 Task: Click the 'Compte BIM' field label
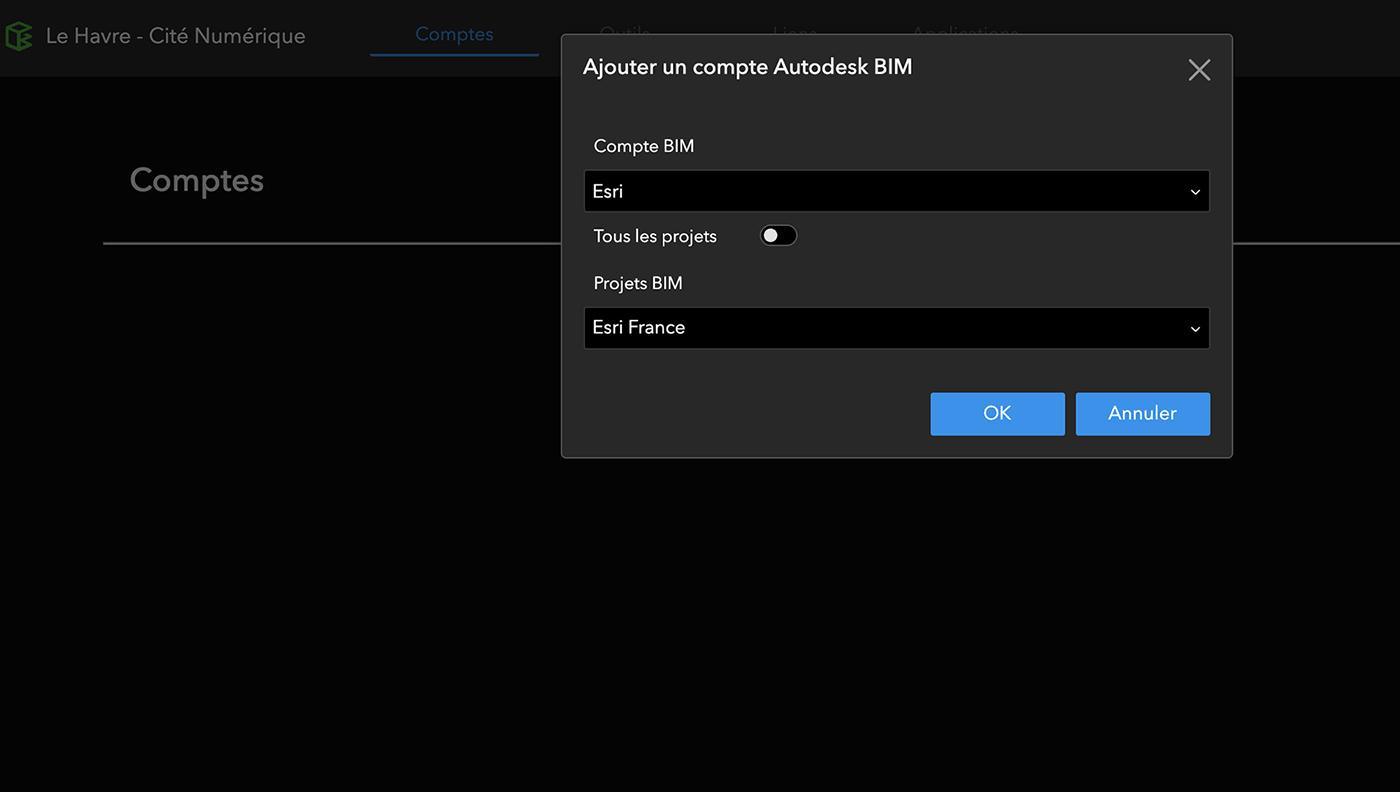pos(644,146)
